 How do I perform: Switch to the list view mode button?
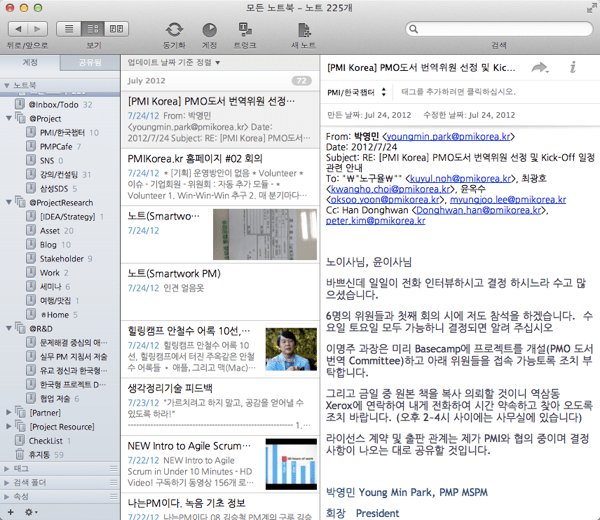pyautogui.click(x=69, y=30)
